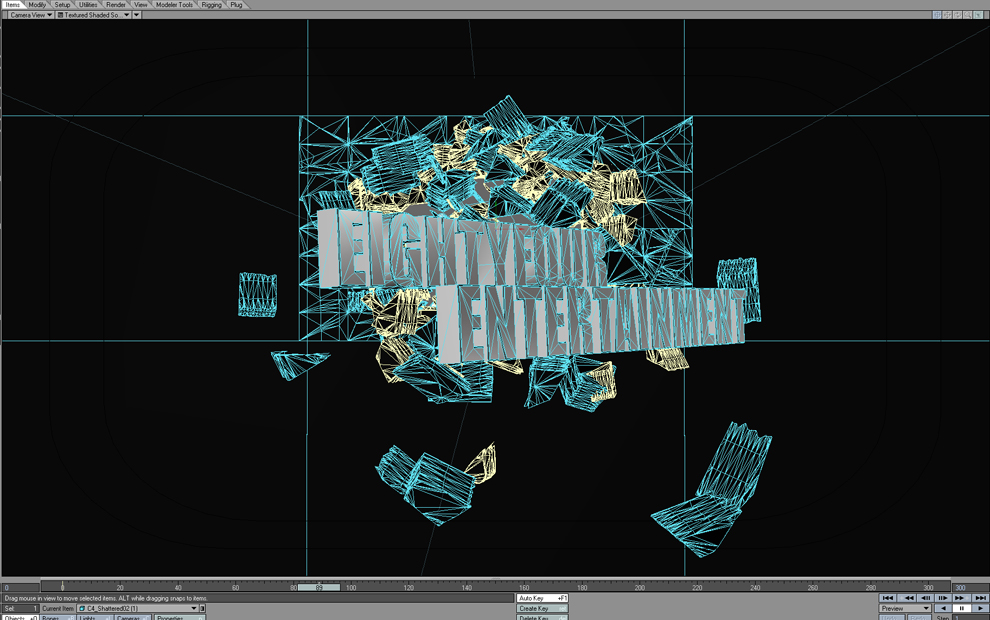Screen dimensions: 990x620
Task: Step forward one frame
Action: click(943, 598)
